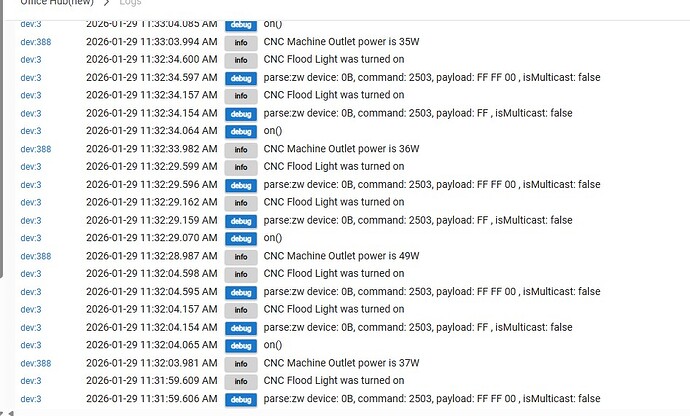Open dev:388 link for 36W power entry
Image resolution: width=690 pixels, height=416 pixels.
pyautogui.click(x=36, y=149)
